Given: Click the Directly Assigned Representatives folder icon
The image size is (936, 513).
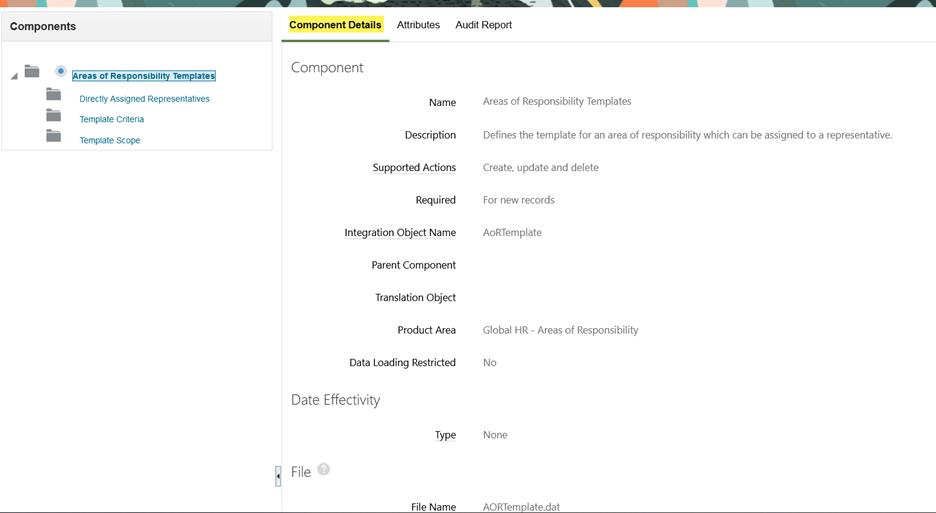Looking at the screenshot, I should point(54,94).
